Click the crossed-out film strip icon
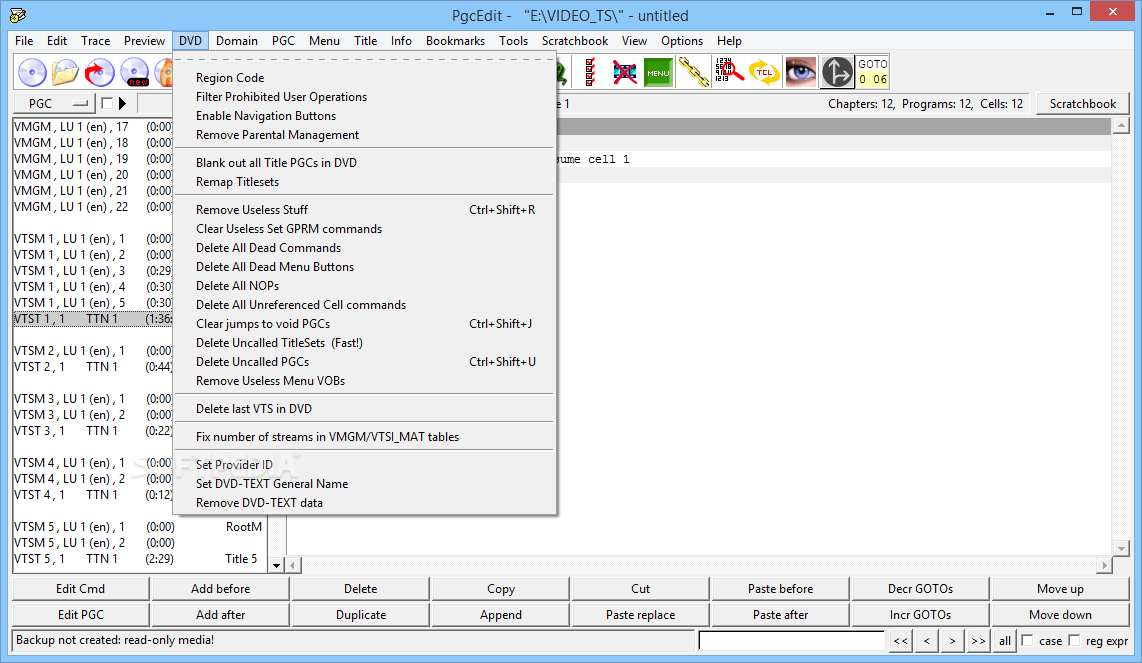This screenshot has height=663, width=1142. coord(624,72)
